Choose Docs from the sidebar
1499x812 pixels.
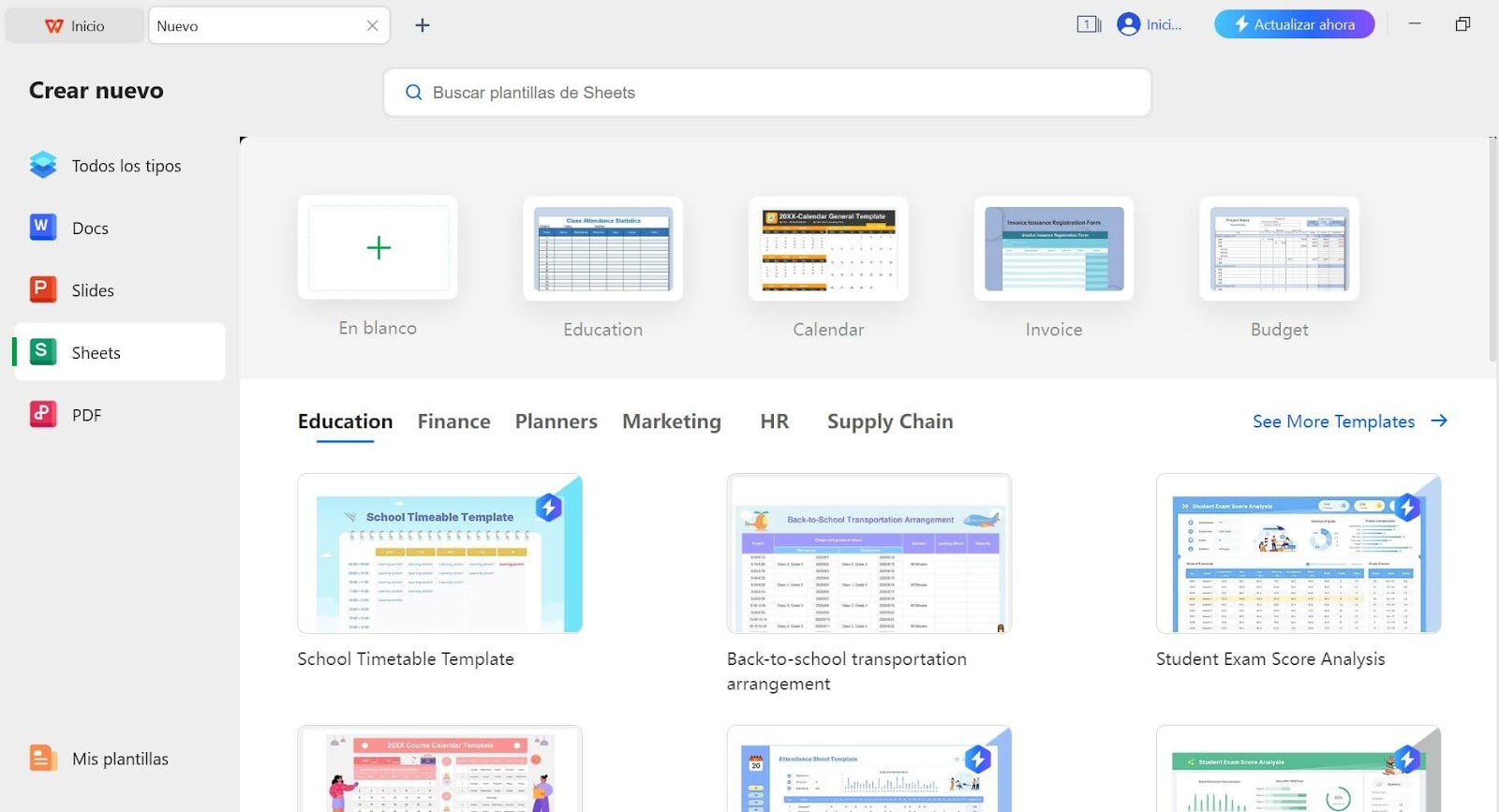119,228
